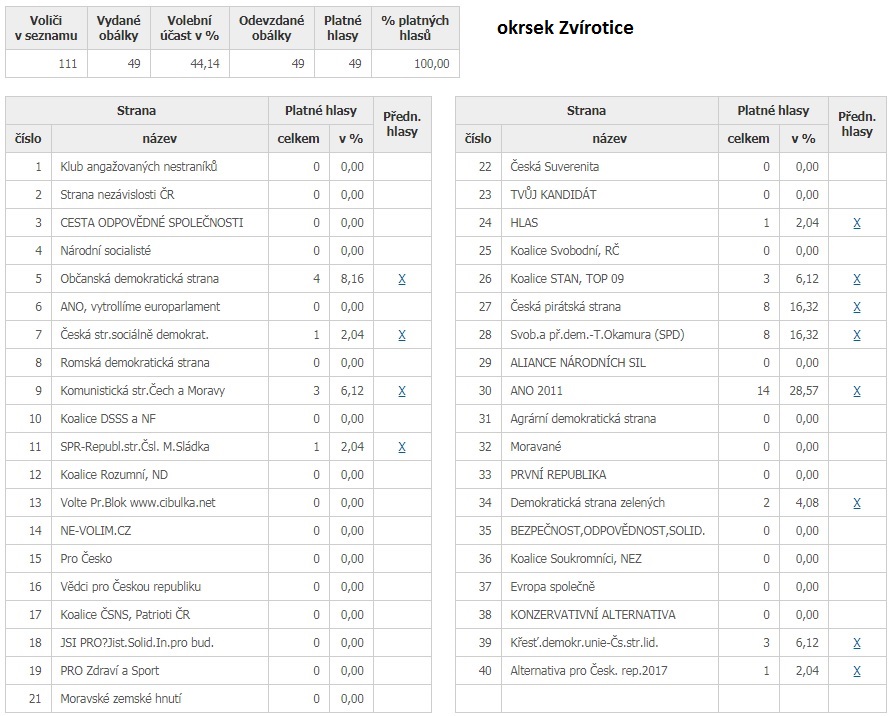Open preferential votes X link for Občanská demokratická strana
The image size is (892, 716).
[x=402, y=279]
